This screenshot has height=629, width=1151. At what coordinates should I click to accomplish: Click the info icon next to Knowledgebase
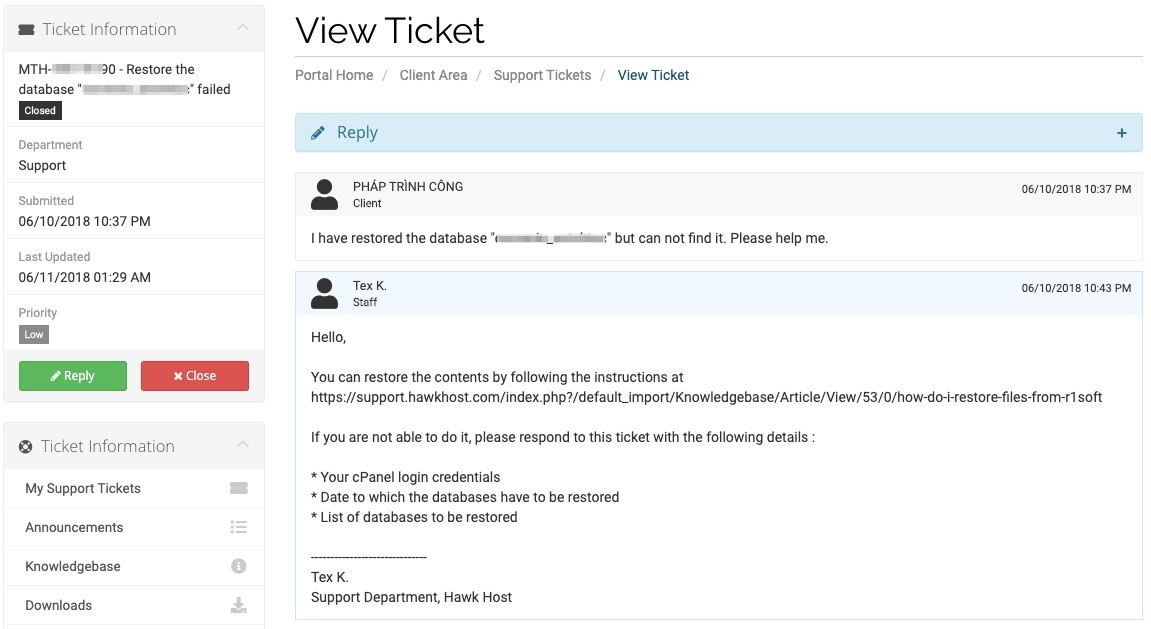(x=239, y=566)
